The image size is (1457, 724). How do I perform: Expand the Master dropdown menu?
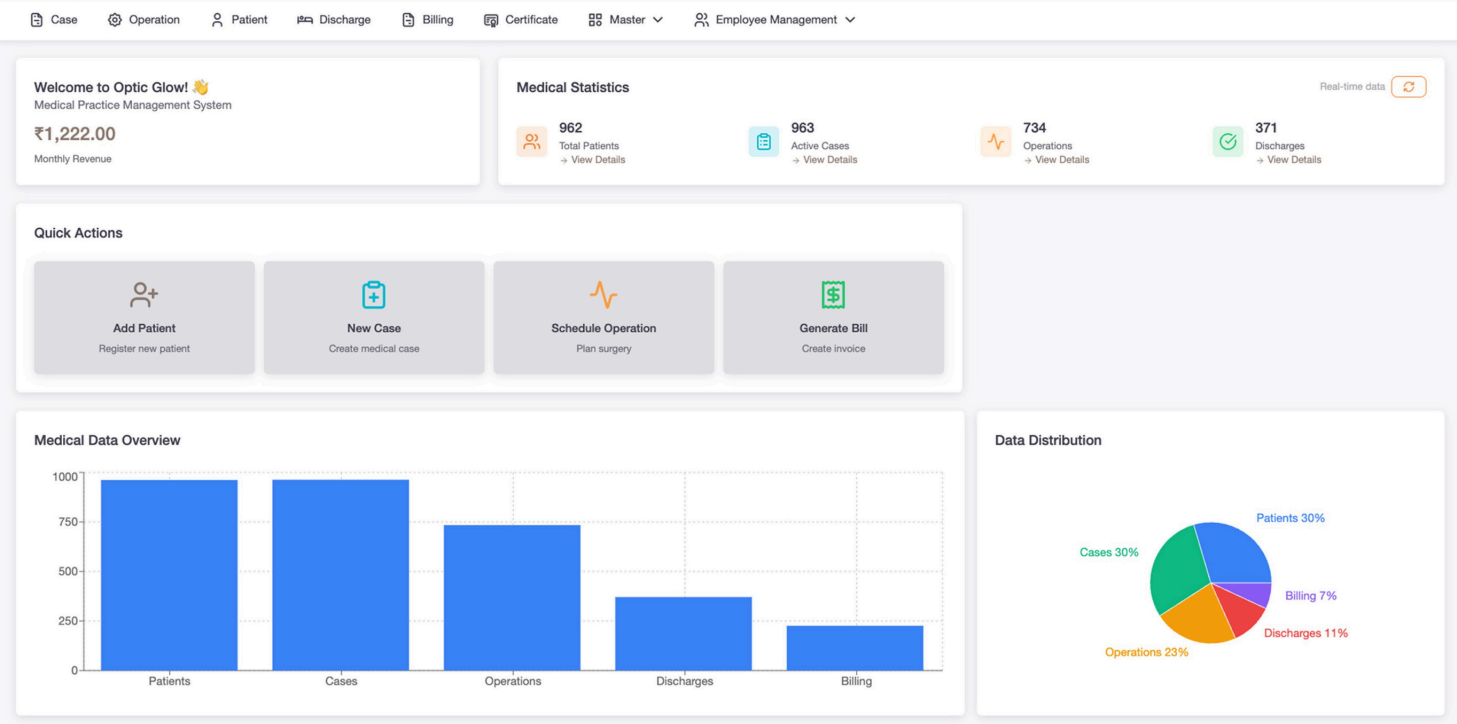626,20
